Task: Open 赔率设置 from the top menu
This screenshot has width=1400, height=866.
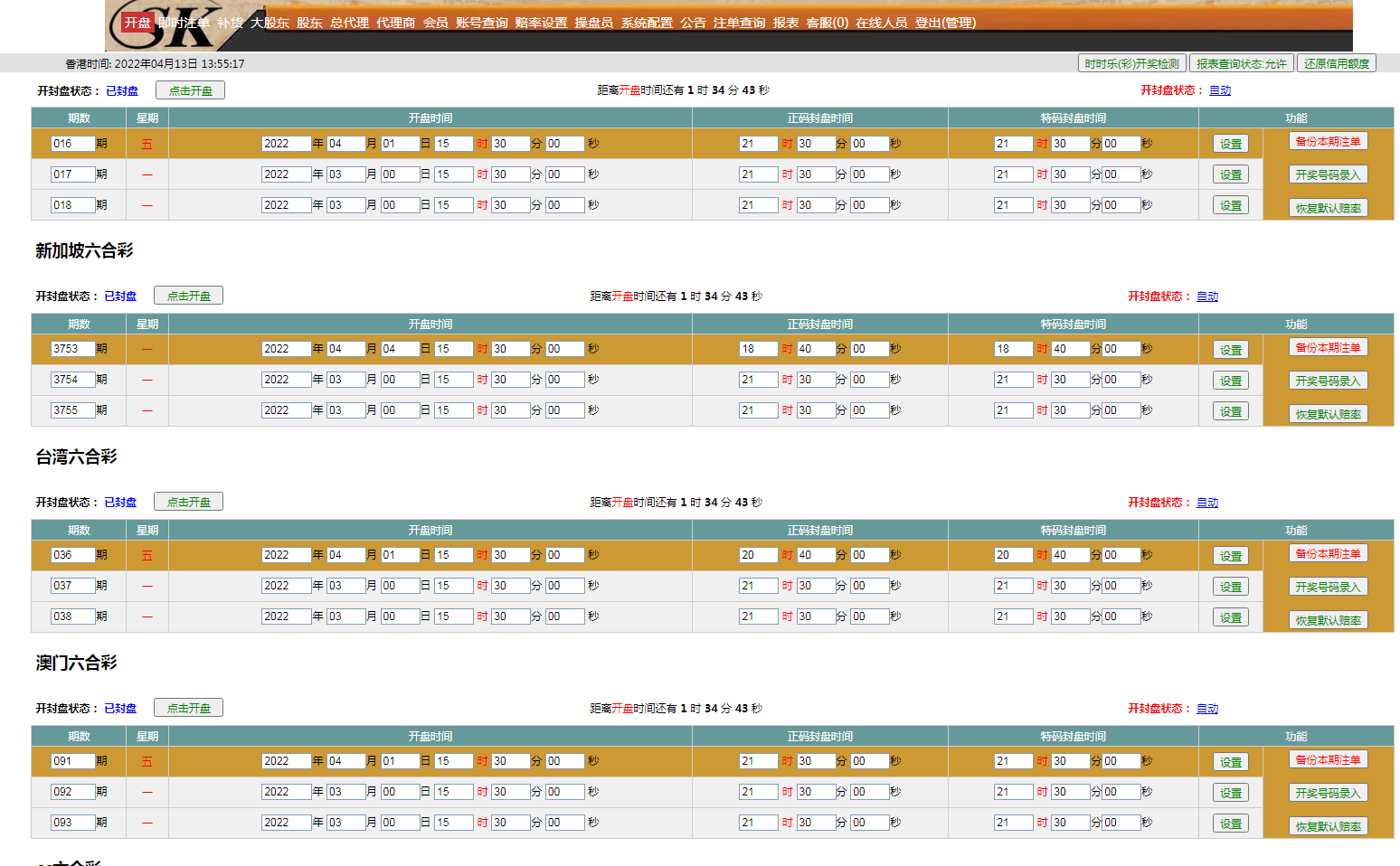Action: pyautogui.click(x=542, y=23)
